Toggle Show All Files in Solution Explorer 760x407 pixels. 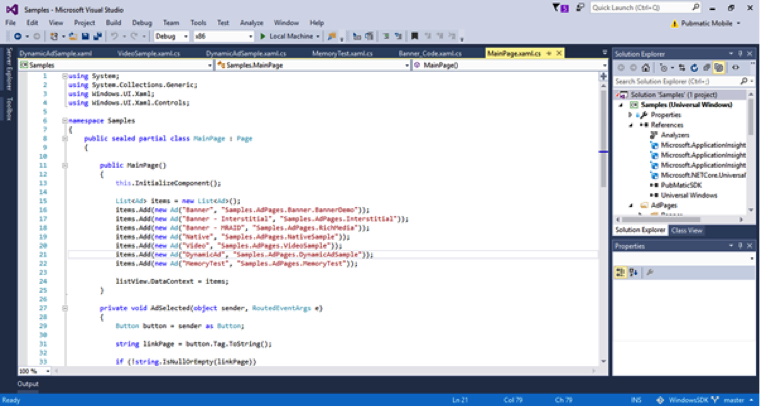pyautogui.click(x=719, y=68)
